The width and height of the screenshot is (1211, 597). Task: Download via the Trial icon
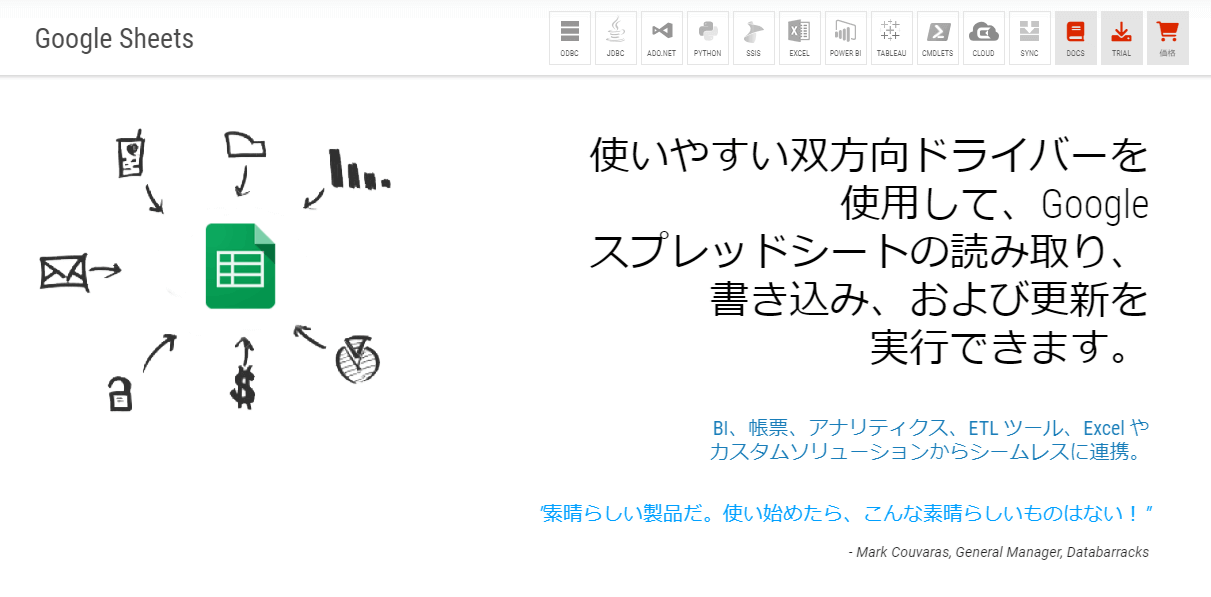[x=1122, y=38]
